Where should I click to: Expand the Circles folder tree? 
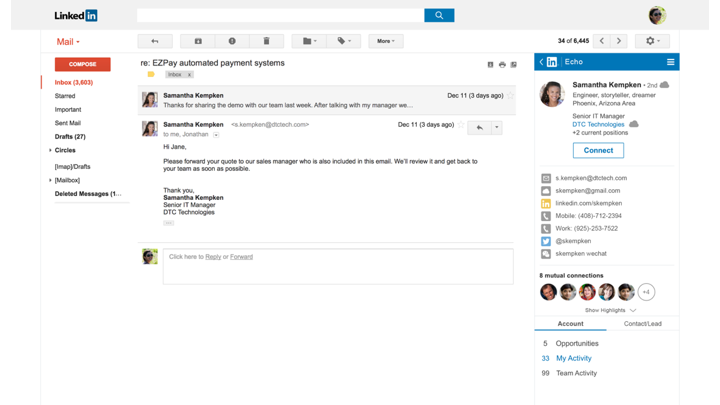click(51, 150)
